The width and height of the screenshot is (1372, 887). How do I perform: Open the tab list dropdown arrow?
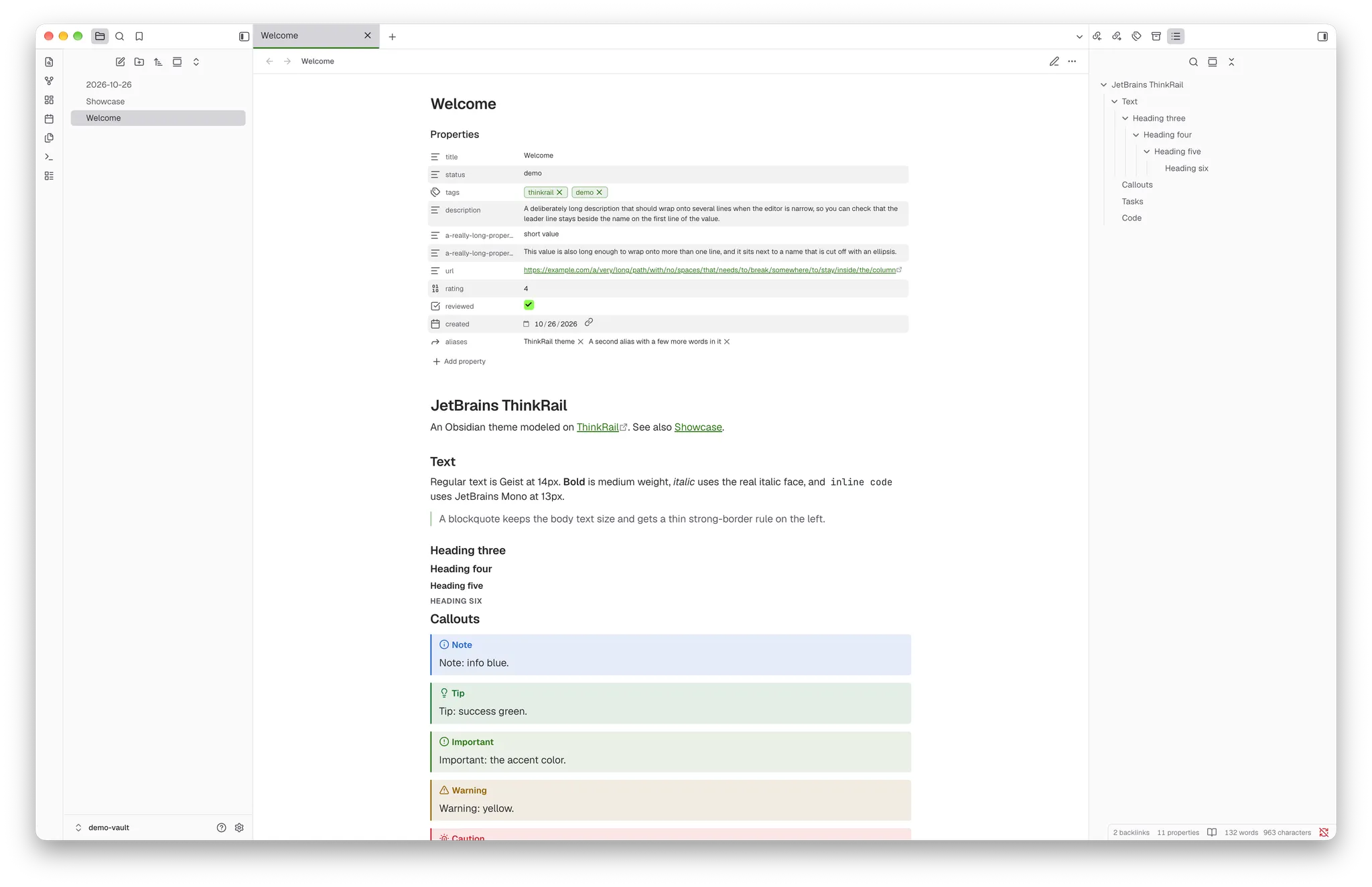[1079, 37]
